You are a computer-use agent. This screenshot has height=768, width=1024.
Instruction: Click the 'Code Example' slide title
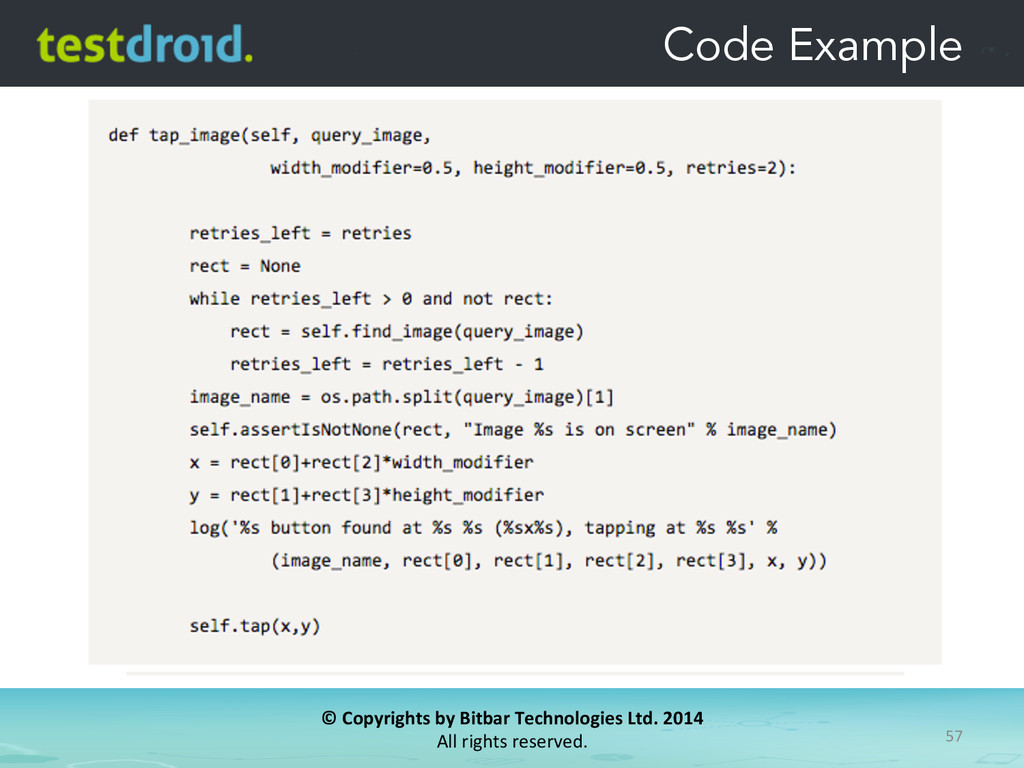812,46
